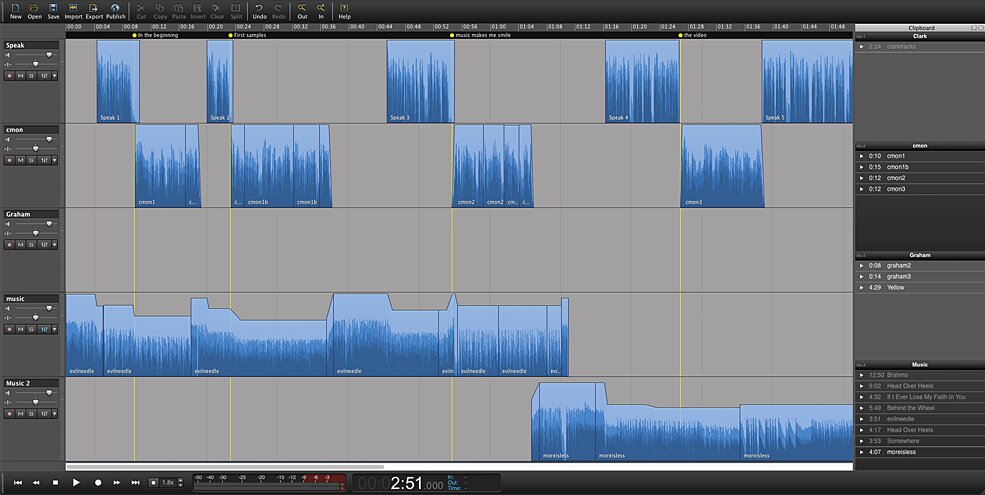Viewport: 985px width, 495px height.
Task: Click the 'music makes me smile' marker
Action: pos(482,35)
